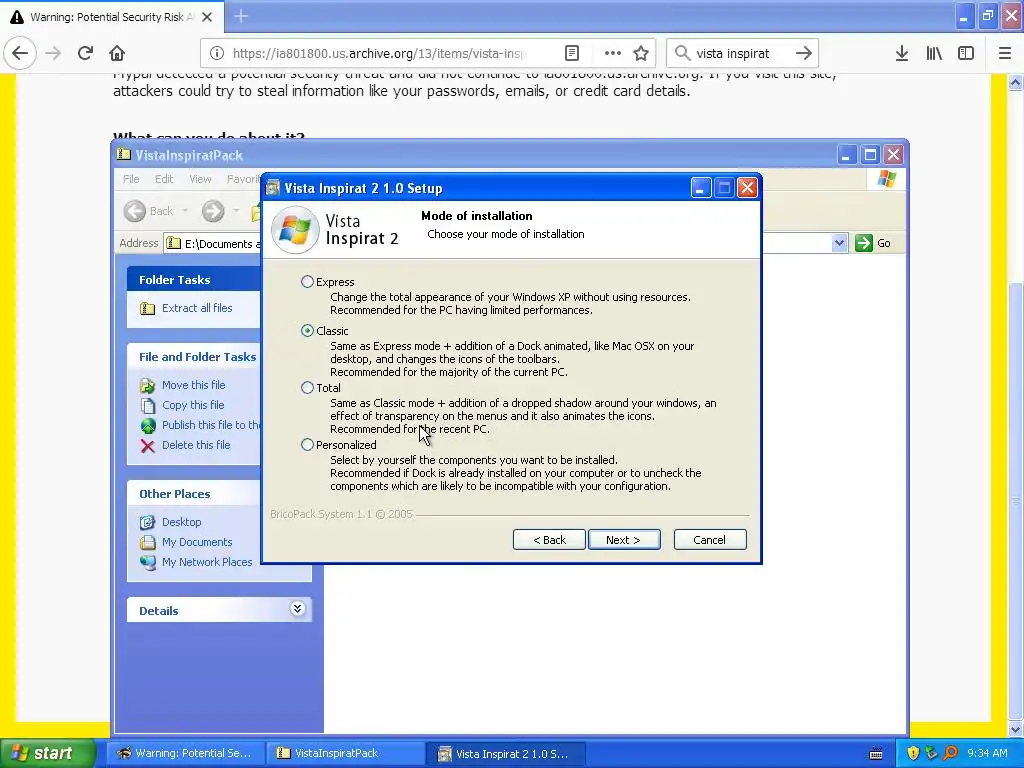Bookmark this page with the star
The image size is (1024, 768).
tap(641, 53)
